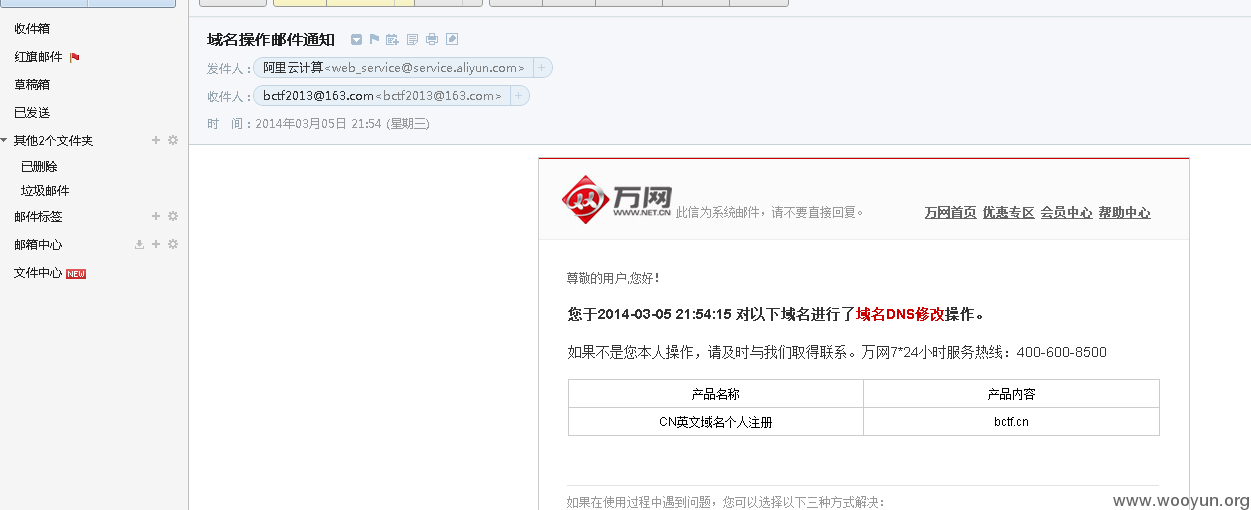Click the bctf.cn table cell
This screenshot has width=1251, height=510.
point(1011,422)
